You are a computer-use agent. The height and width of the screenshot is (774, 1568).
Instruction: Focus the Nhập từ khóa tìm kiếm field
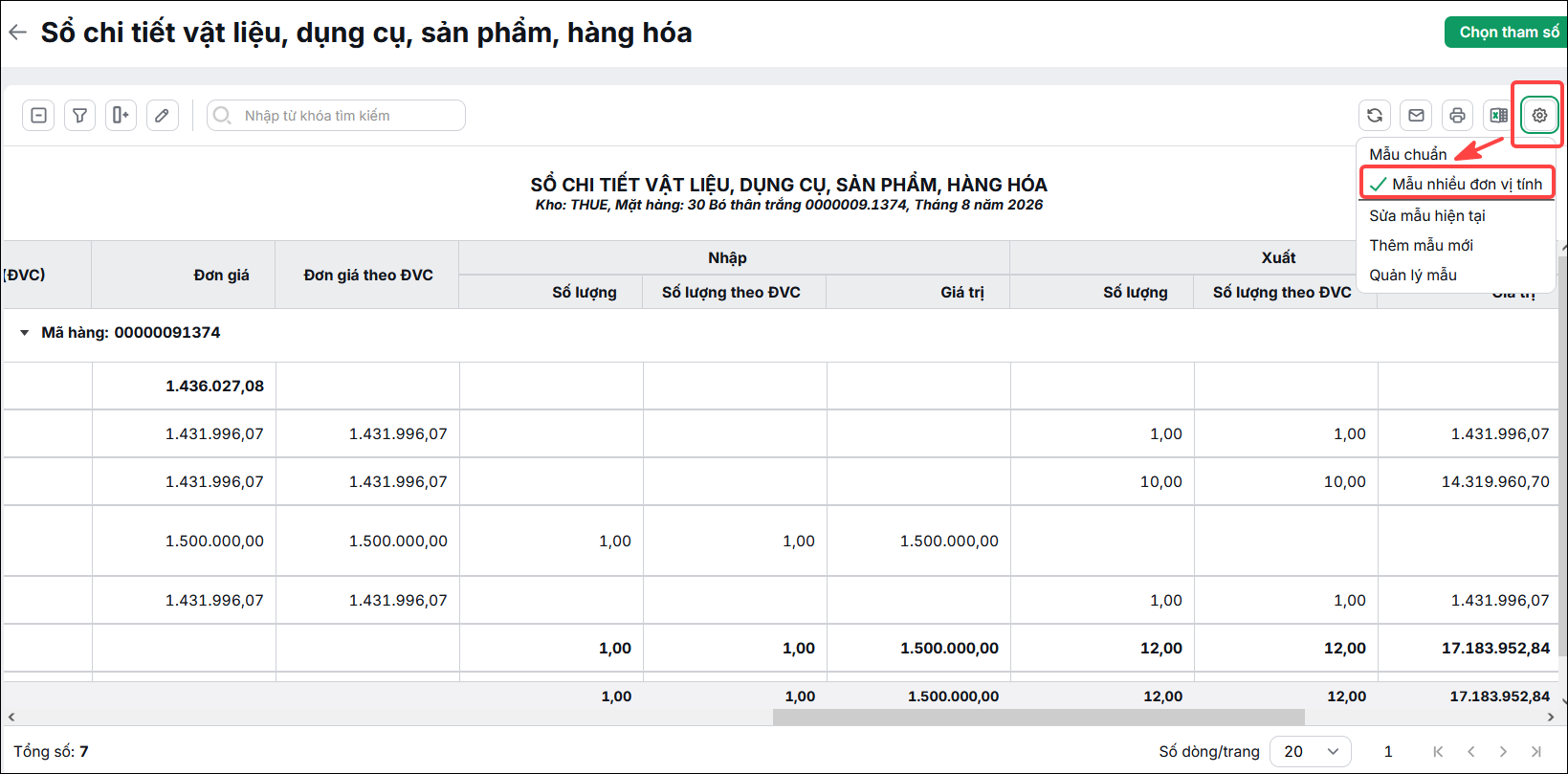click(336, 116)
